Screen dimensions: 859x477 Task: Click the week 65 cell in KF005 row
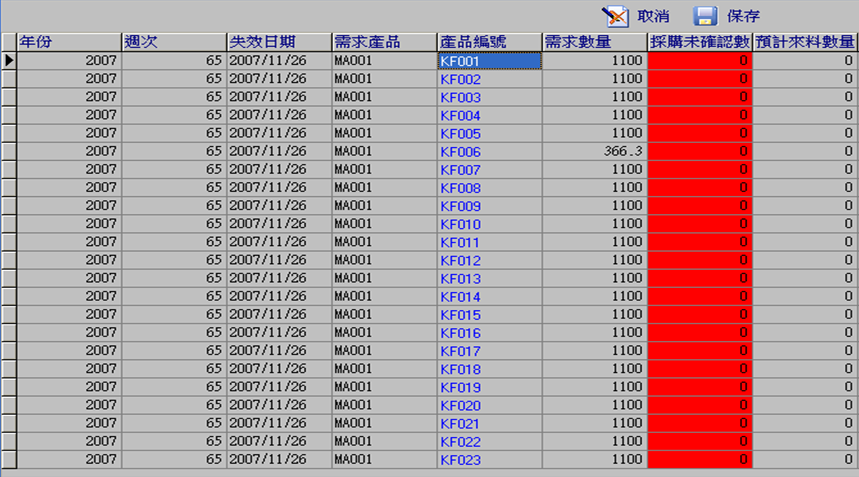click(x=174, y=133)
